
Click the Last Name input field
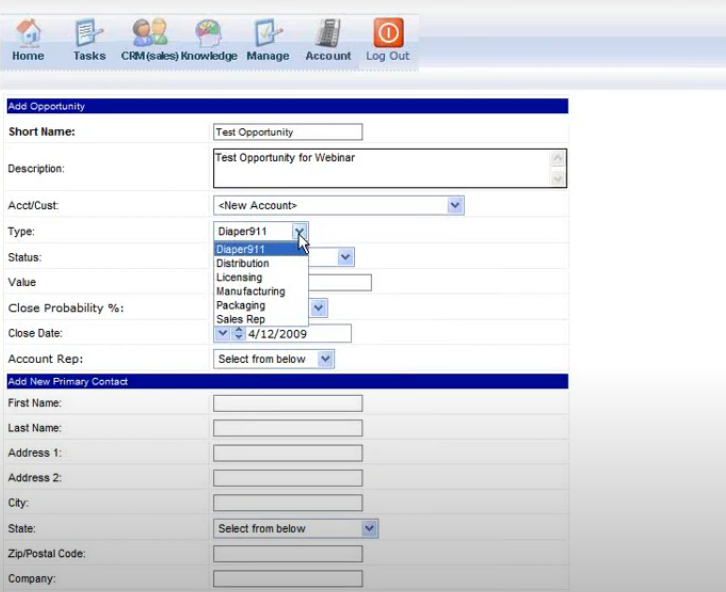click(288, 428)
